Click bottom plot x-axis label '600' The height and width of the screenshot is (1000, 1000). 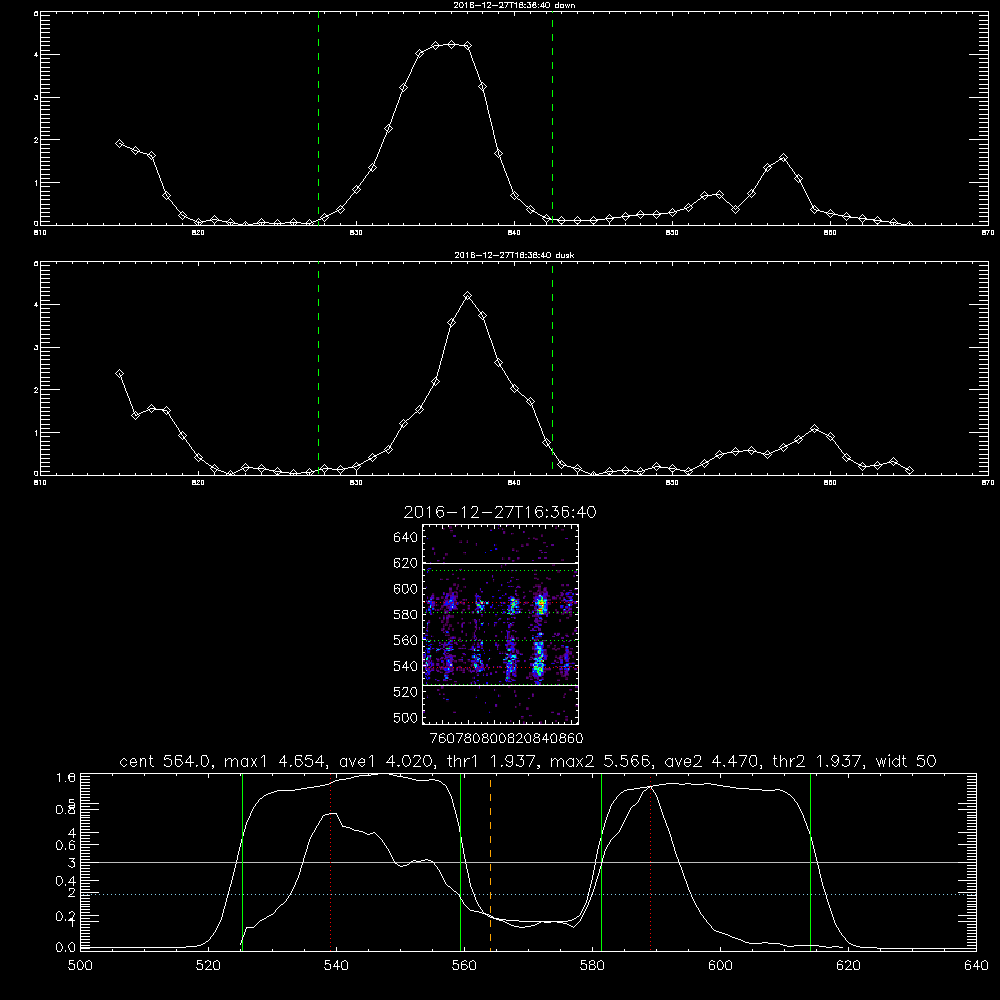(x=721, y=966)
